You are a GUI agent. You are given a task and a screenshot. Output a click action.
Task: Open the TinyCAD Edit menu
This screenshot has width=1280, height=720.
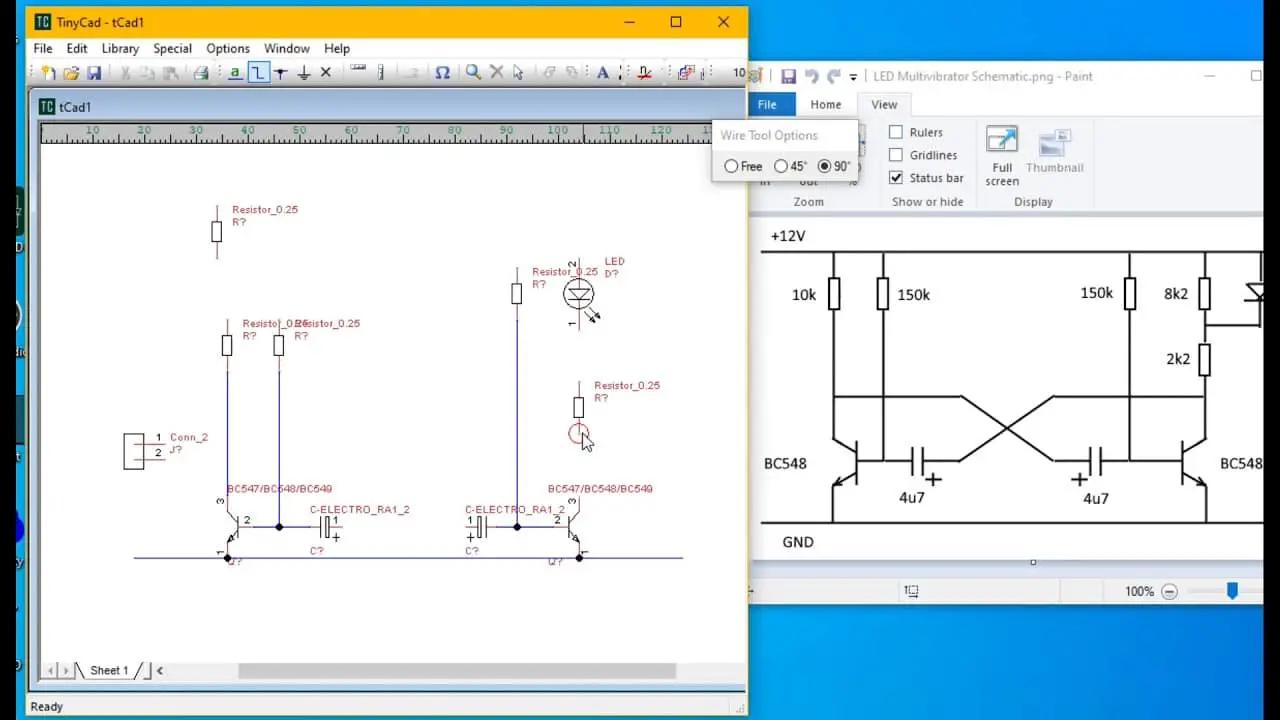click(x=77, y=48)
